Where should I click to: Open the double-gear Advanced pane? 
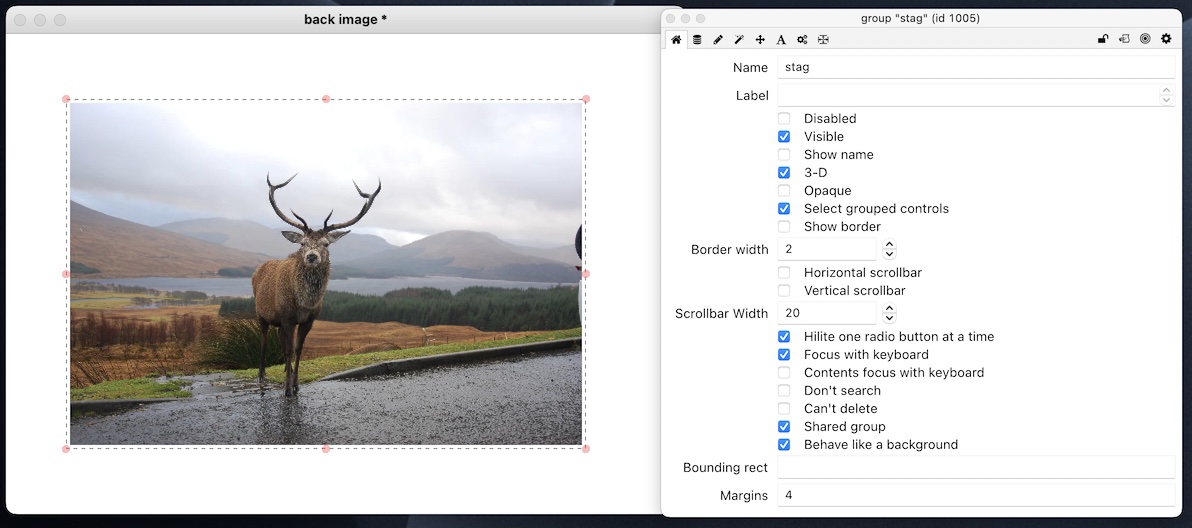point(802,40)
